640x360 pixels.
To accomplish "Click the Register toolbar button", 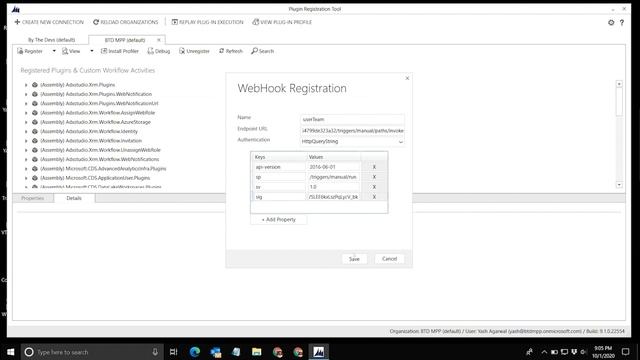I will coord(30,51).
